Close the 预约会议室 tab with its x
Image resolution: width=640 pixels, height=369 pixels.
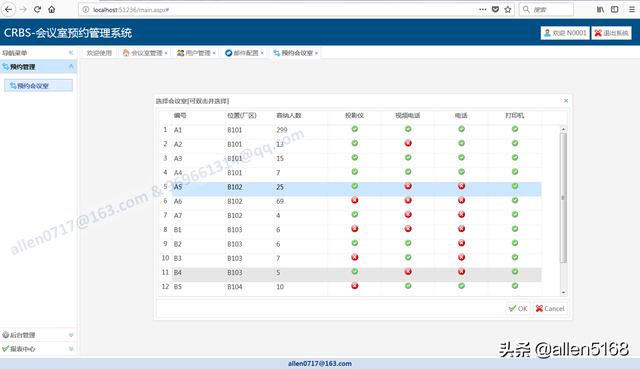coord(316,53)
